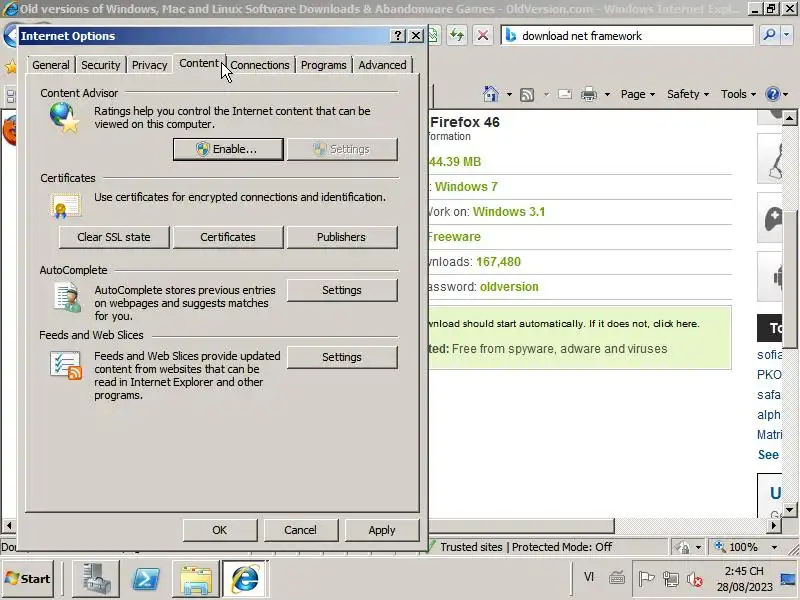Screen dimensions: 800x600
Task: Expand the Home button dropdown arrow
Action: point(509,94)
